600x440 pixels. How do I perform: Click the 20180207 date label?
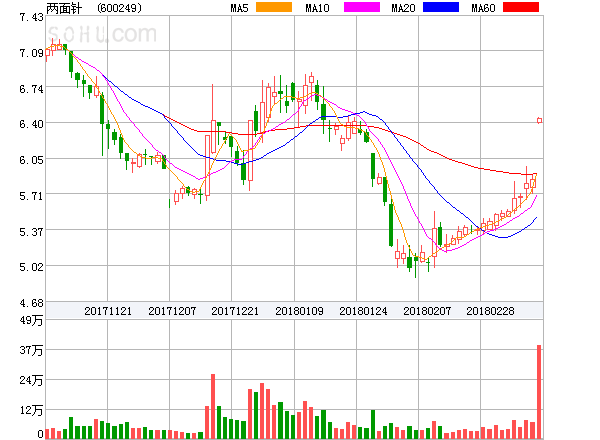pyautogui.click(x=427, y=311)
